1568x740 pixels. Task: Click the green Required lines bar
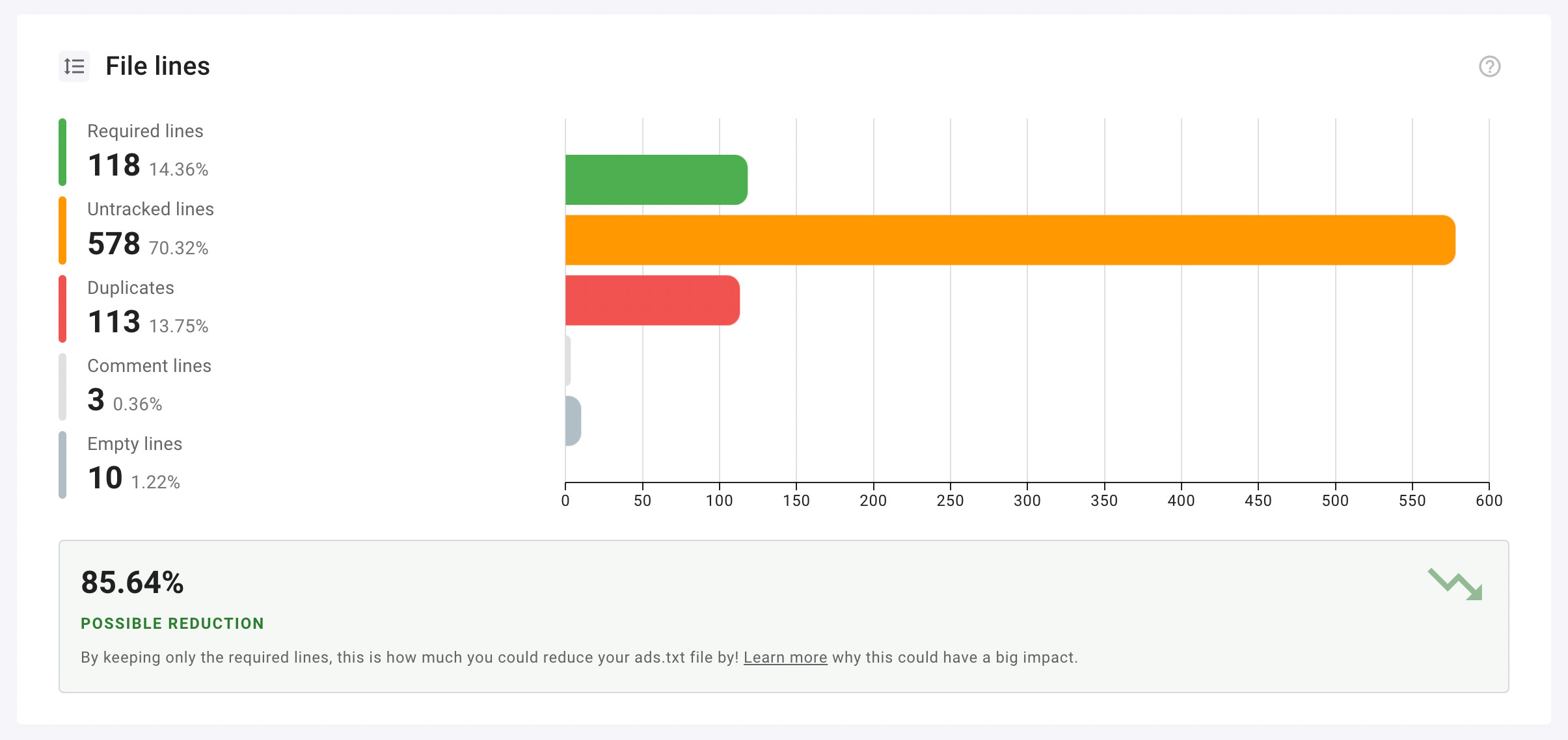point(656,179)
